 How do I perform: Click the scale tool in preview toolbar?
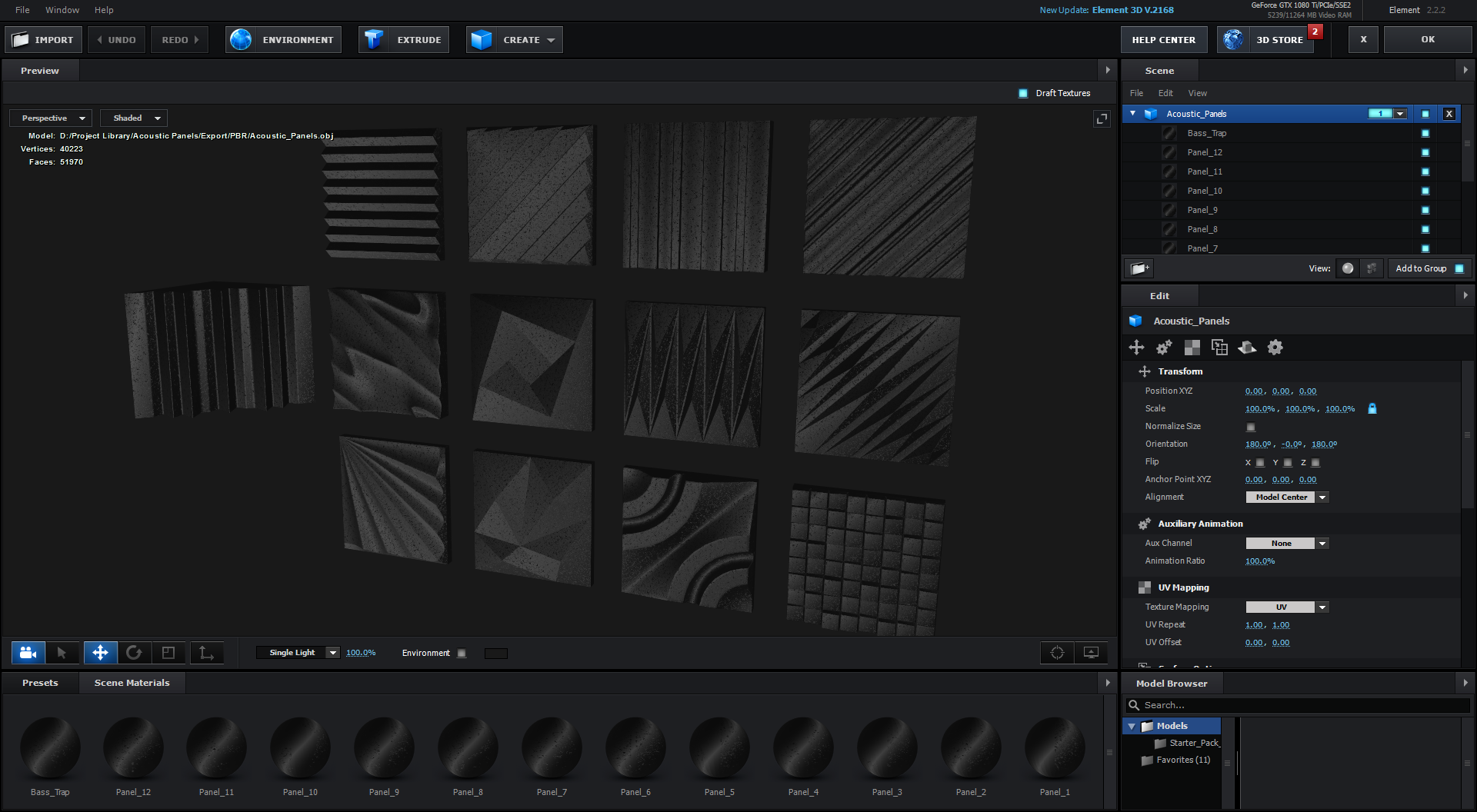(x=168, y=653)
